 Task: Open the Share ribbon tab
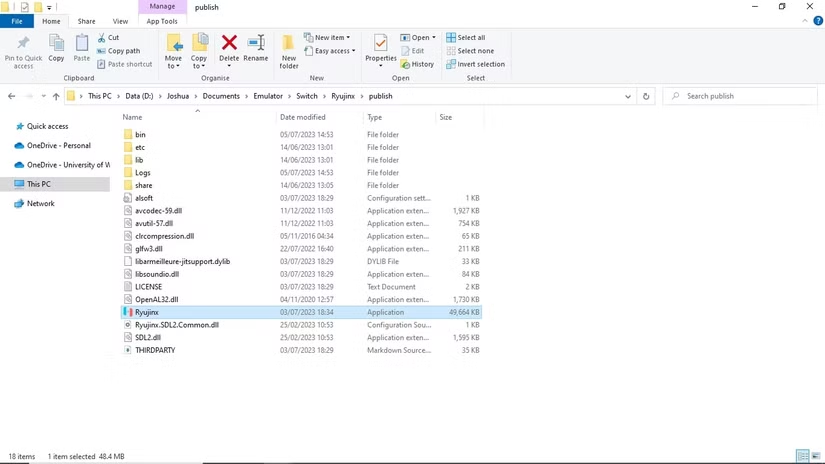point(86,22)
